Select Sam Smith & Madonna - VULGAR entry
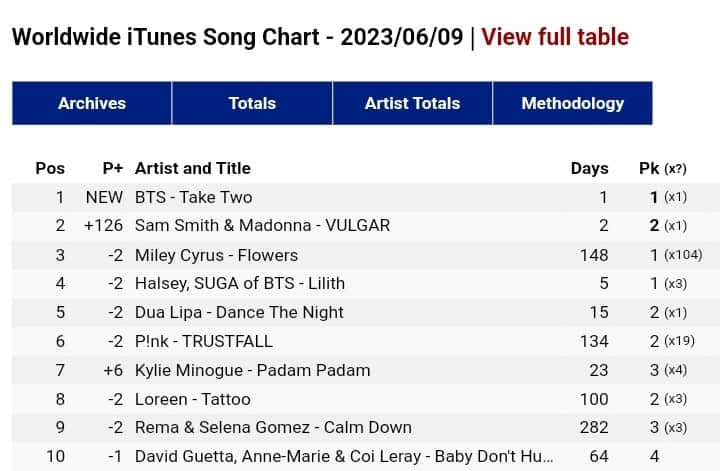Image resolution: width=720 pixels, height=471 pixels. (x=262, y=226)
